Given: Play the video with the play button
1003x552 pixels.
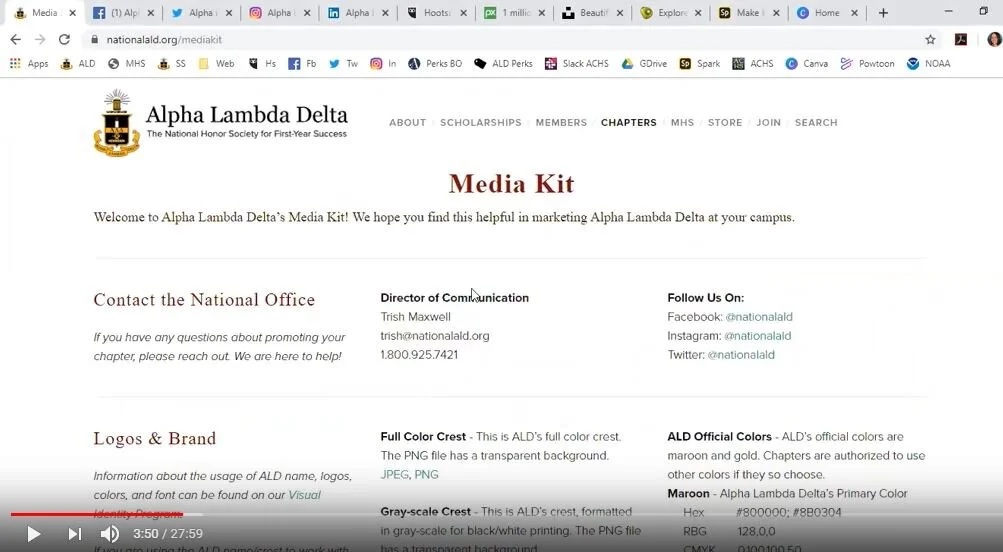Looking at the screenshot, I should point(33,533).
